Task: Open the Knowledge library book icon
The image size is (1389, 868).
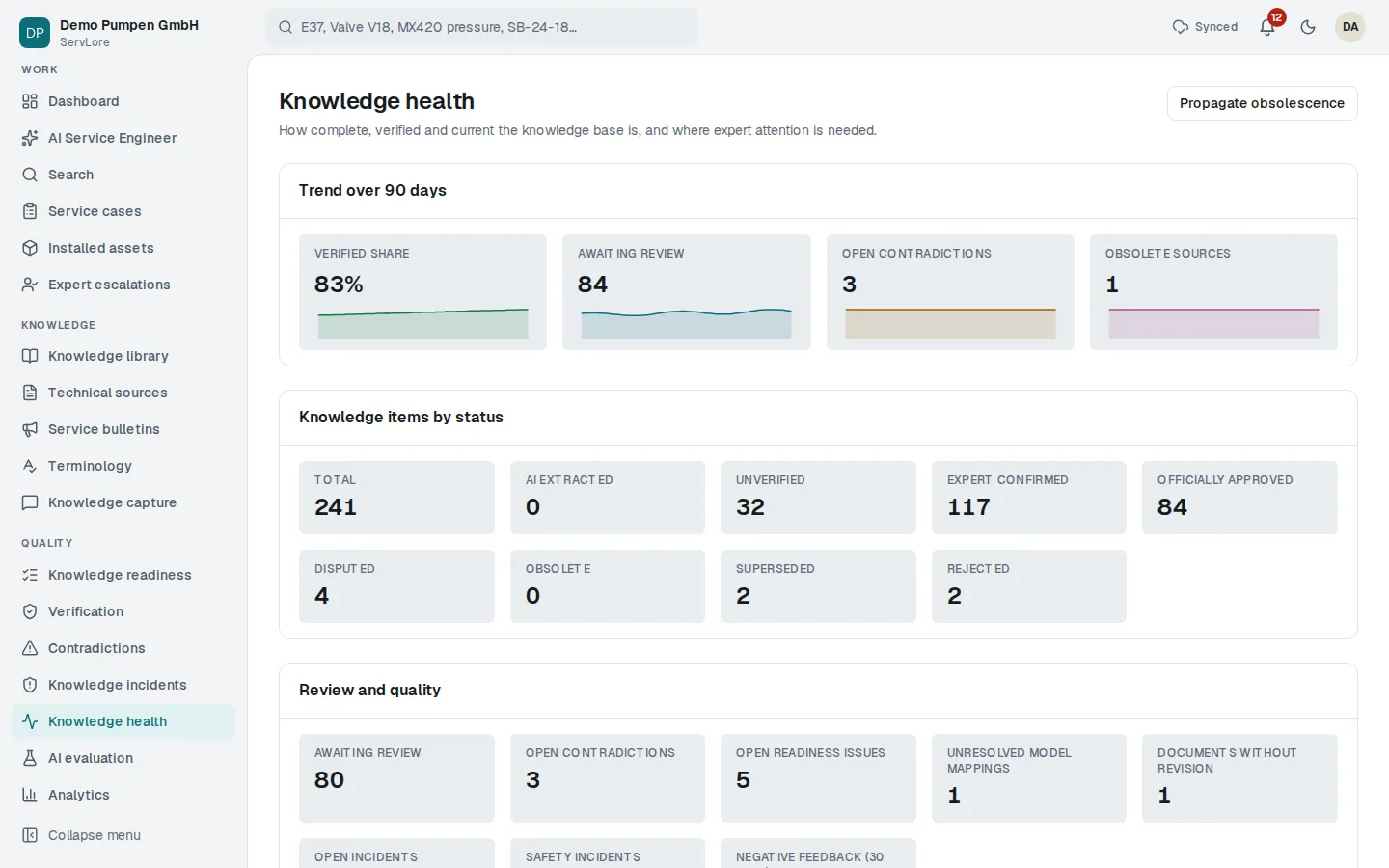Action: coord(30,356)
